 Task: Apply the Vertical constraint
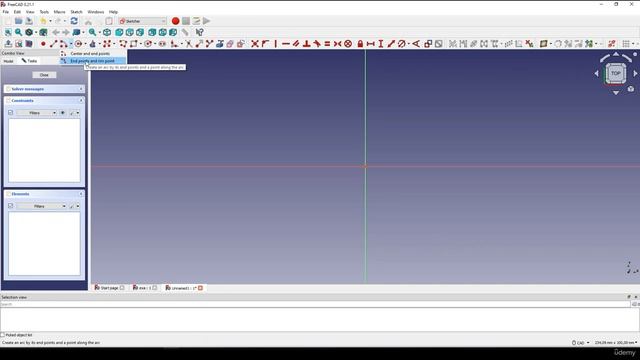click(276, 44)
